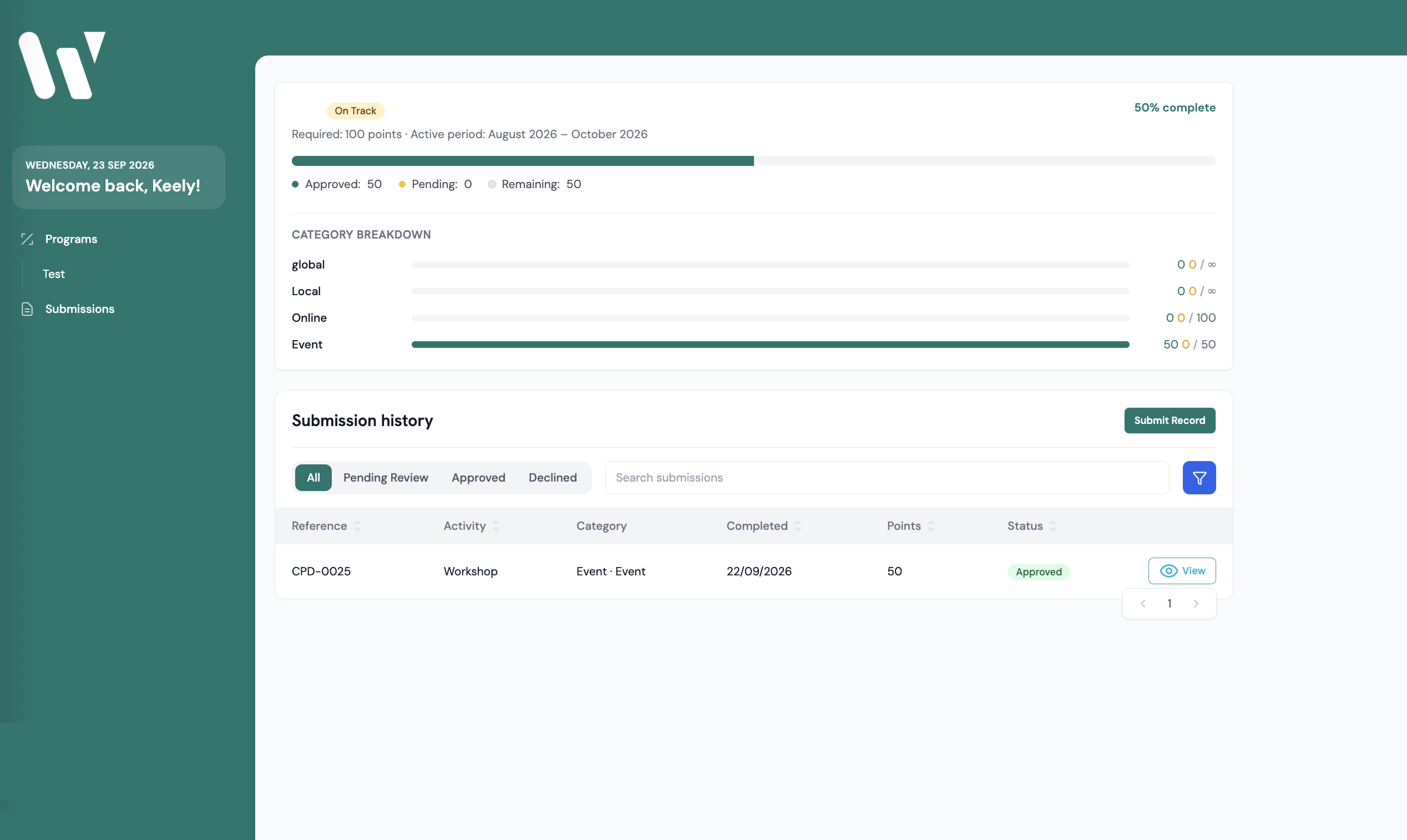The image size is (1407, 840).
Task: Switch to Approved tab
Action: click(478, 478)
